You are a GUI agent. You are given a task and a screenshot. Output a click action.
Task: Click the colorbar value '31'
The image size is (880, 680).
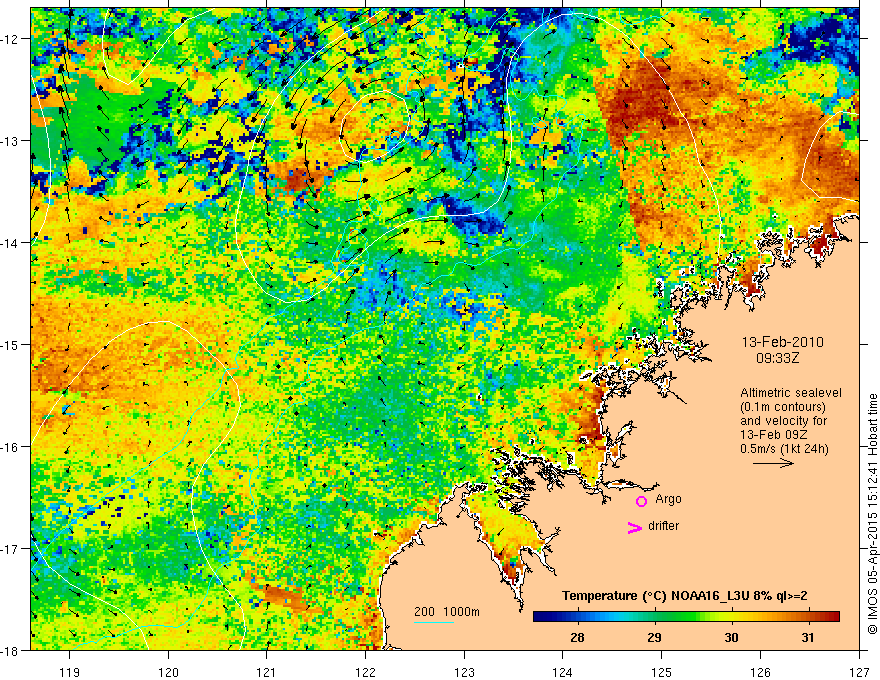[808, 637]
